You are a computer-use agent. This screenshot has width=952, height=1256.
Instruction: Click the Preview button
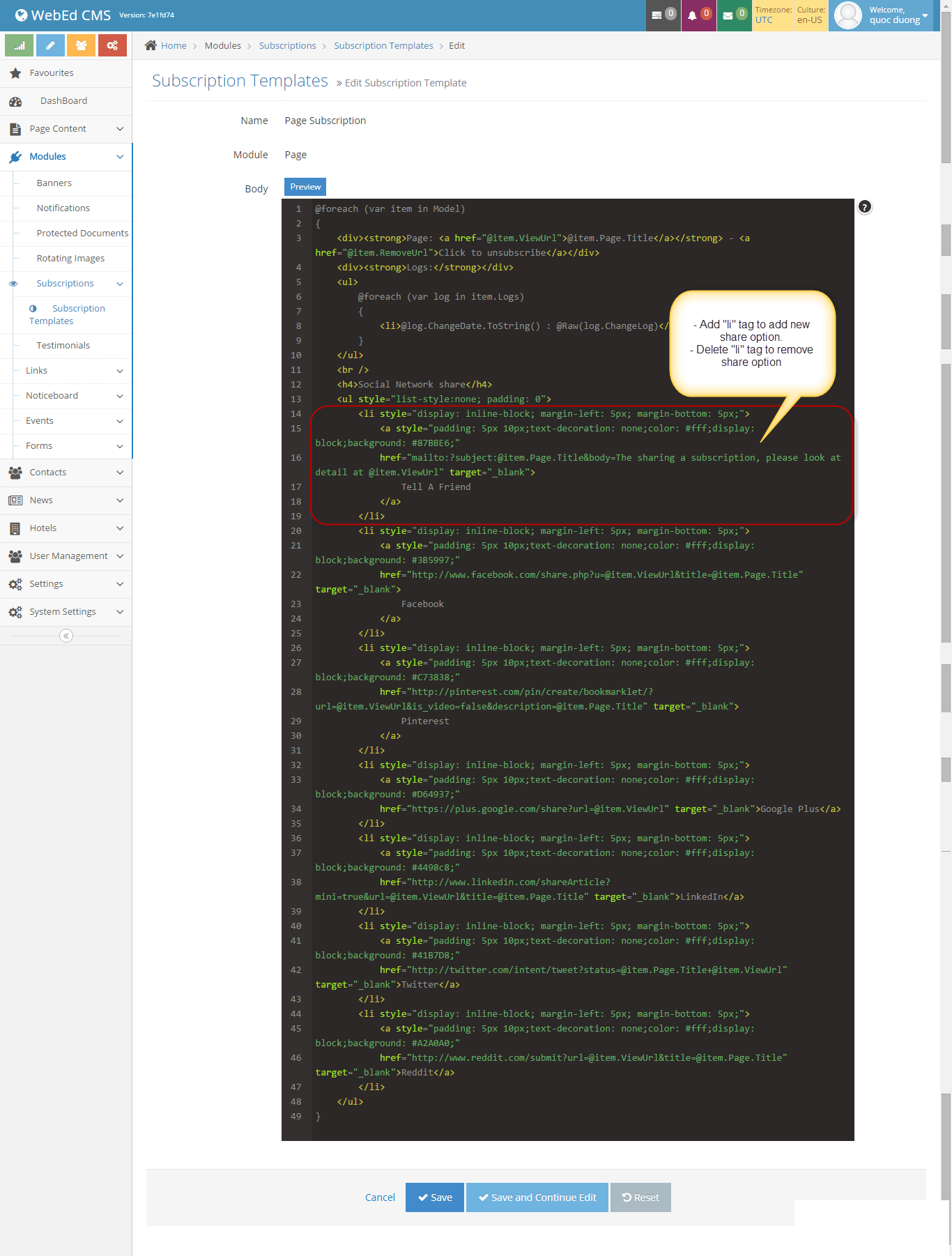click(x=305, y=187)
